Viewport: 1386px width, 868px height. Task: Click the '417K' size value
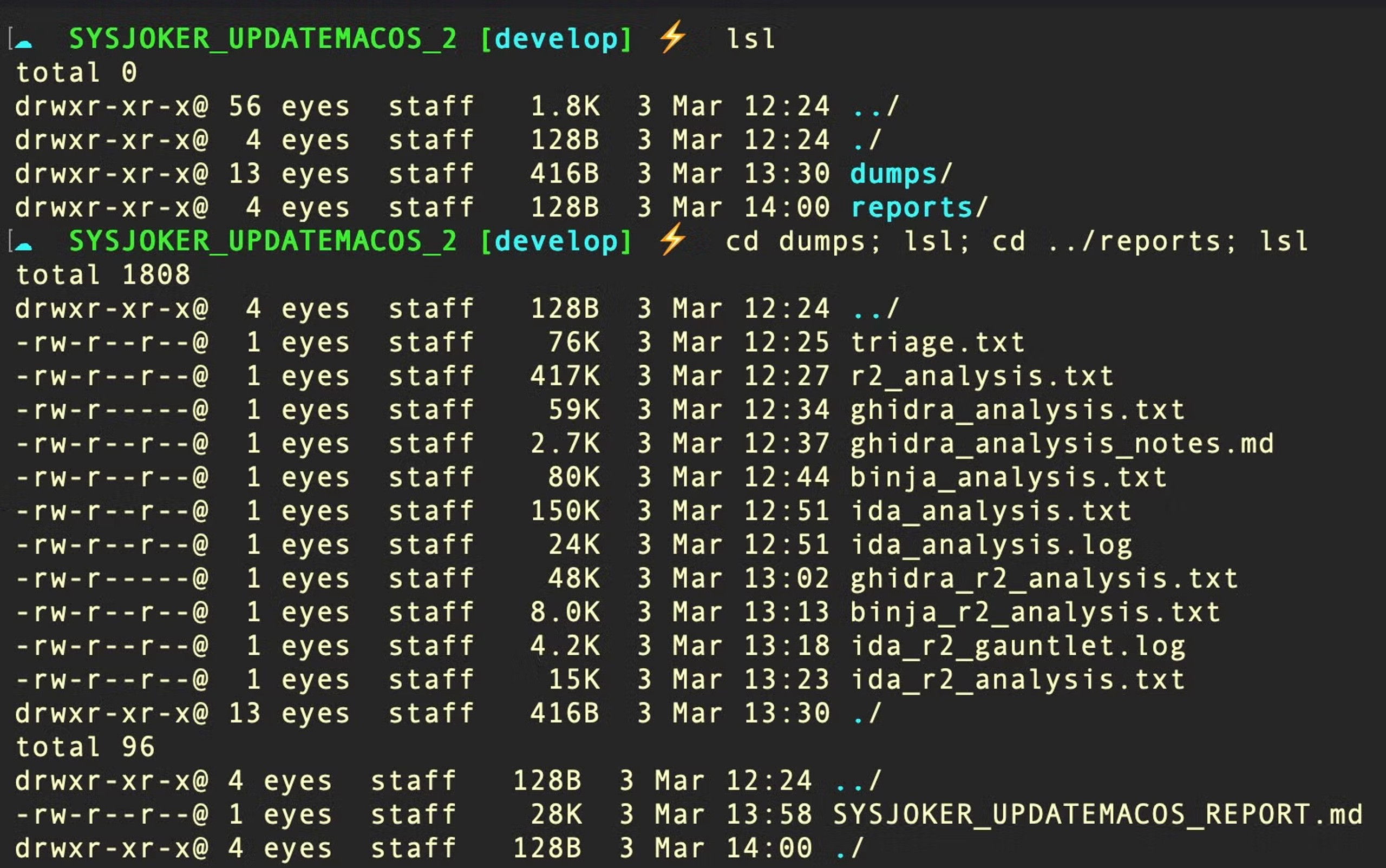click(565, 377)
